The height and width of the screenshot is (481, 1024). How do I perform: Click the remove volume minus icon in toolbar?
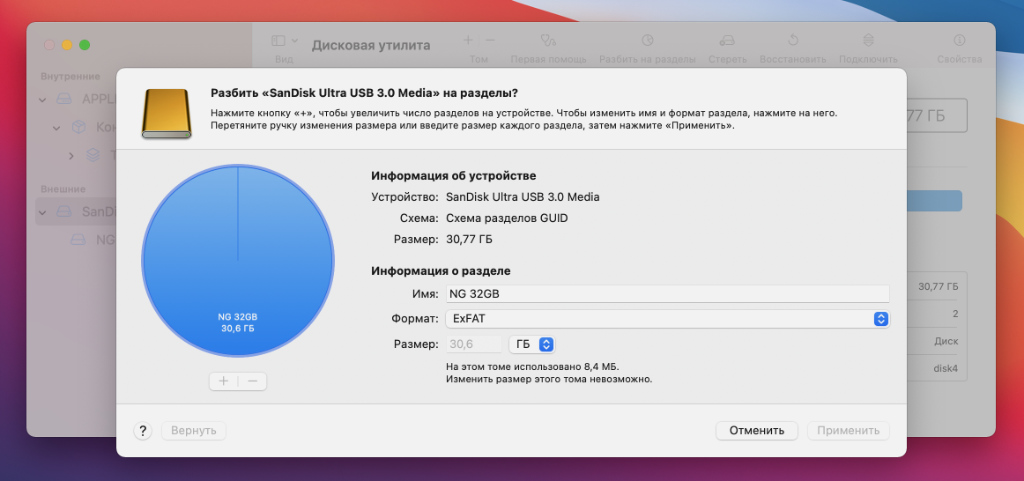click(490, 40)
